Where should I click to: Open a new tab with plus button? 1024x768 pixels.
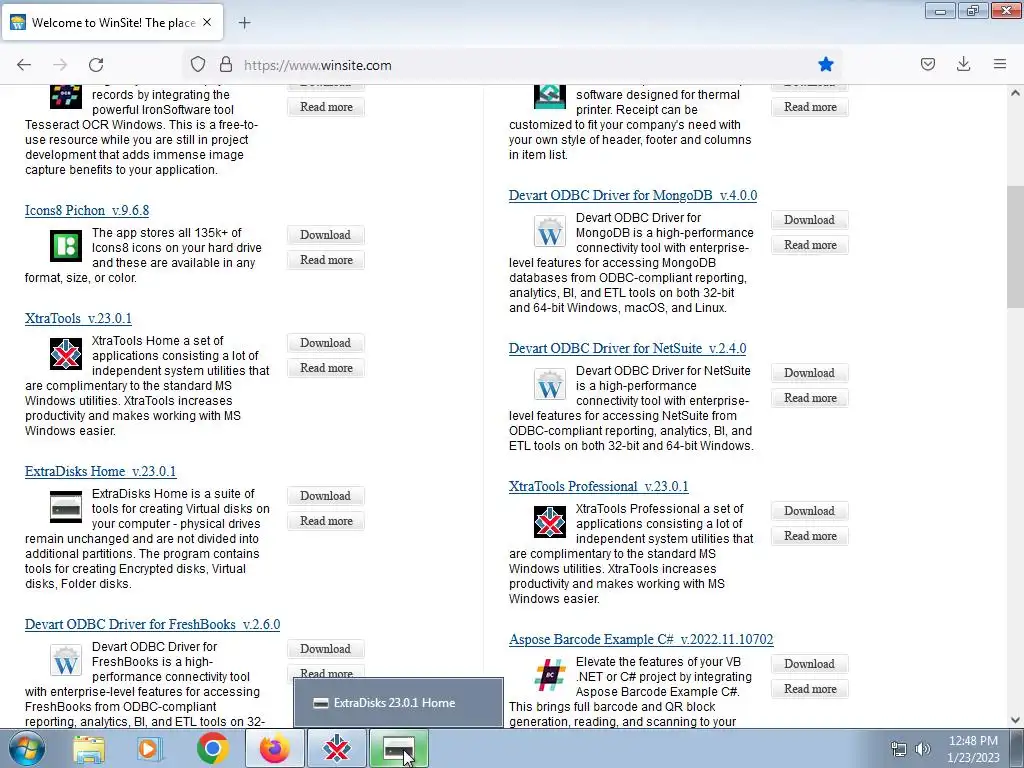click(x=244, y=23)
